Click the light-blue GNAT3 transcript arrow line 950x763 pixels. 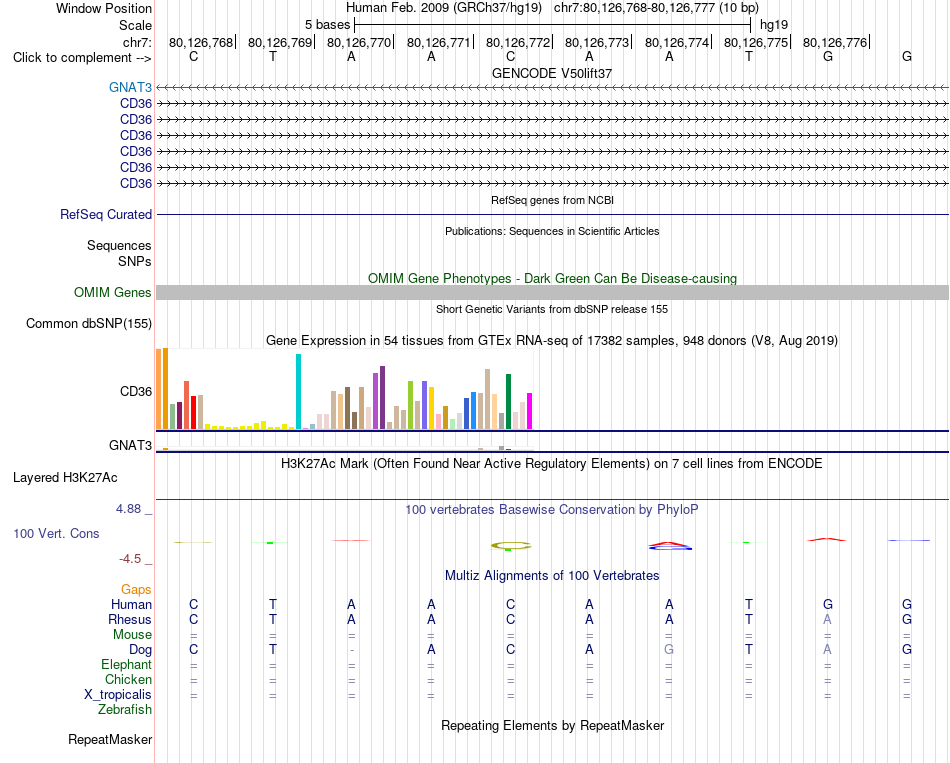[552, 88]
